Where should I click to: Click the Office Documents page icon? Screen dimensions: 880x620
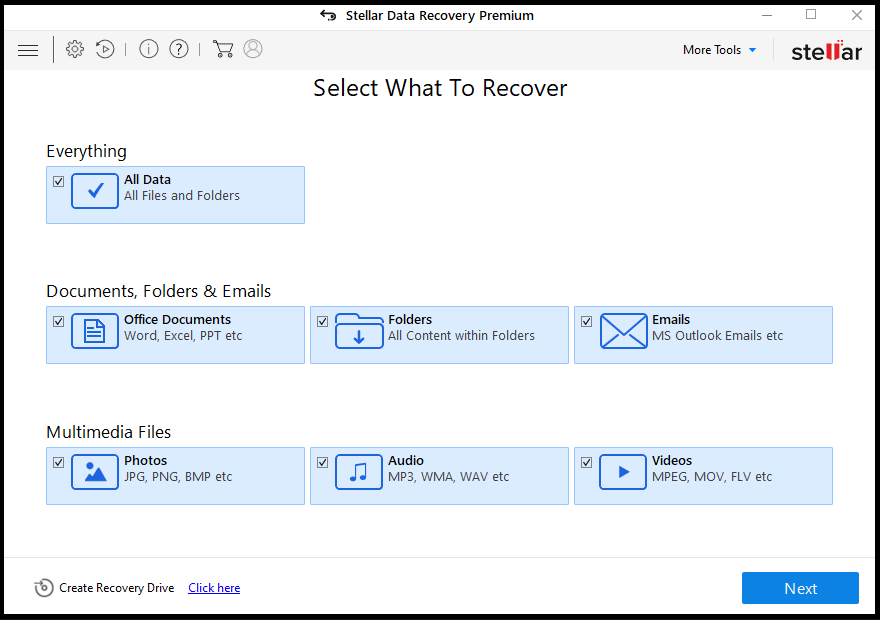click(x=95, y=331)
